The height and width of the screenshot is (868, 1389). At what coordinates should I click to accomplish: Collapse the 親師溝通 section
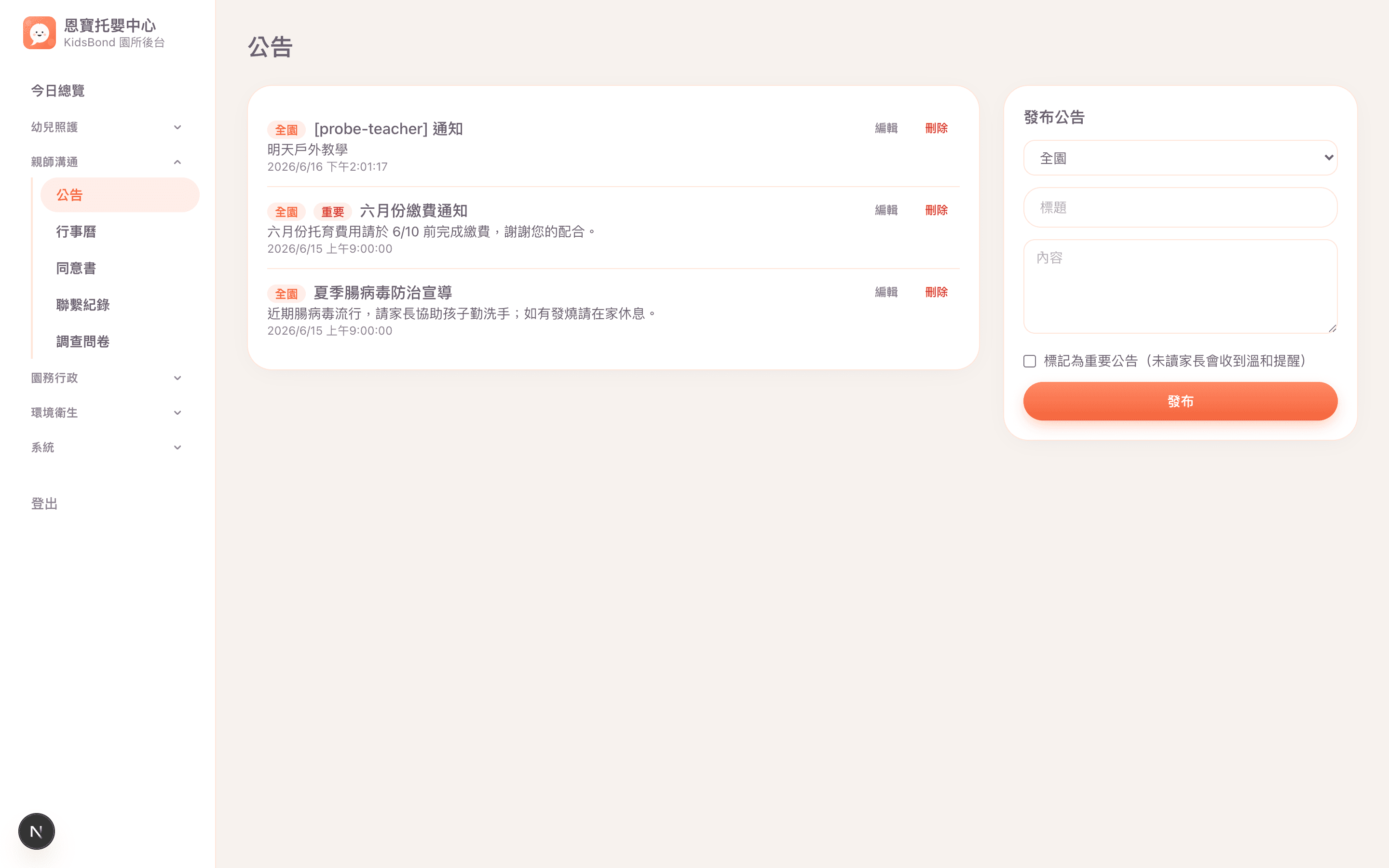(107, 162)
